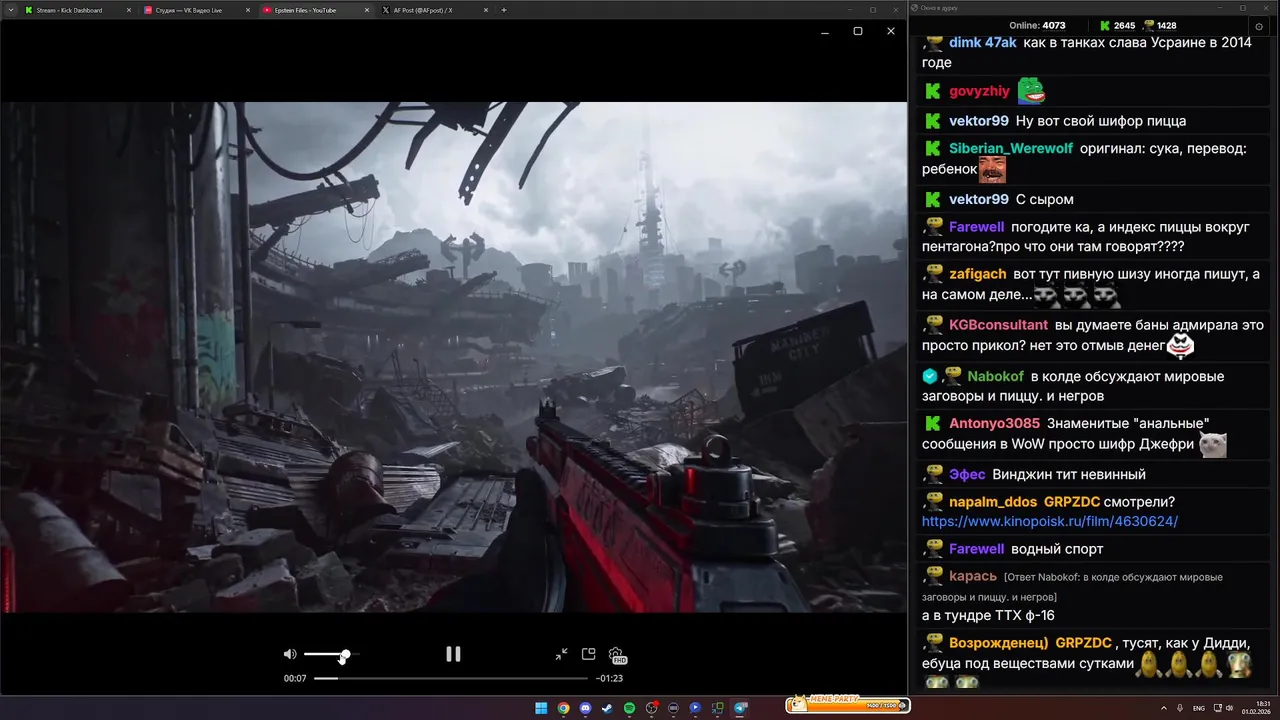Open Steam from the taskbar
The width and height of the screenshot is (1280, 720).
[x=607, y=708]
